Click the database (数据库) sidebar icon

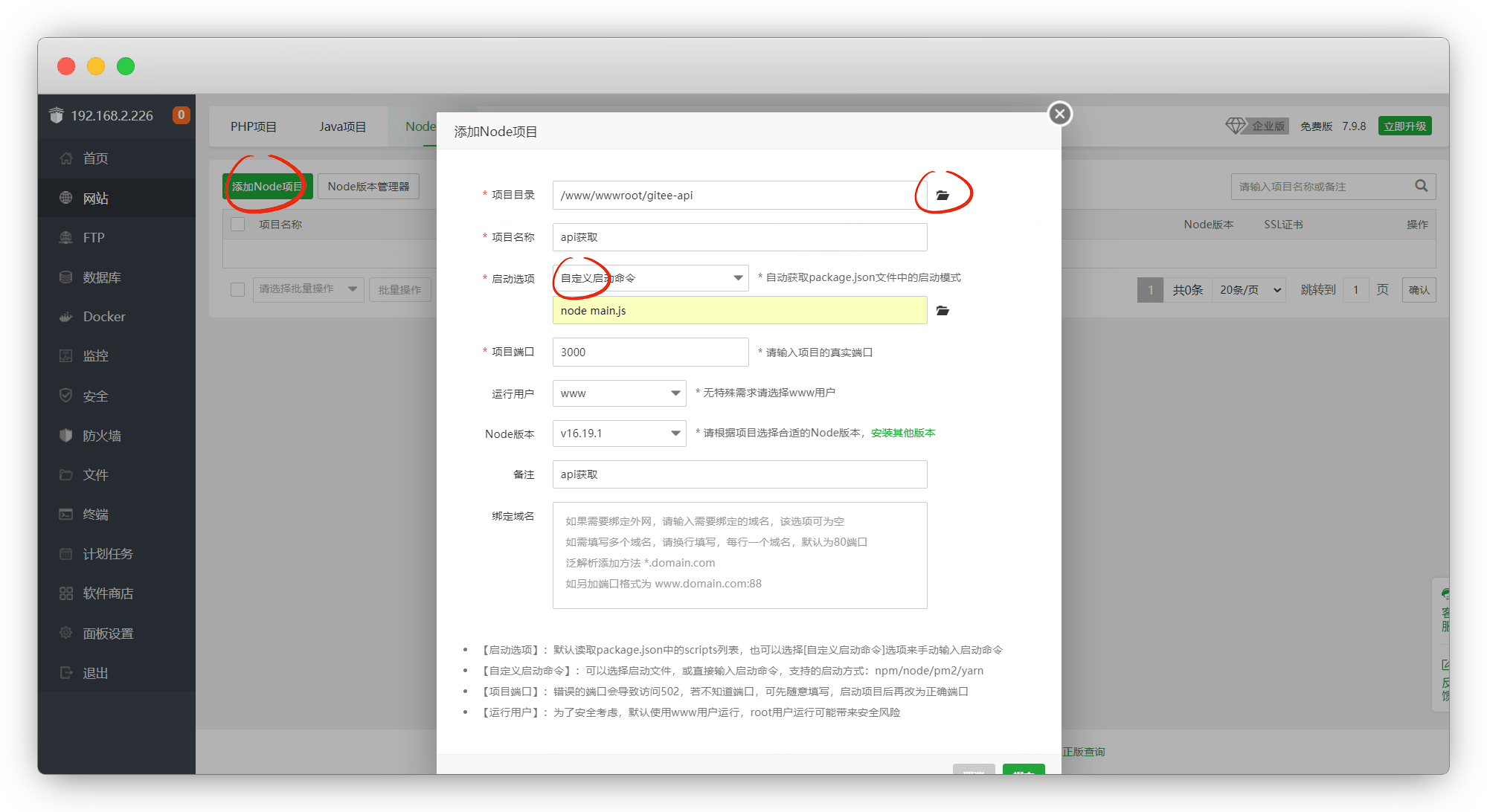point(66,277)
